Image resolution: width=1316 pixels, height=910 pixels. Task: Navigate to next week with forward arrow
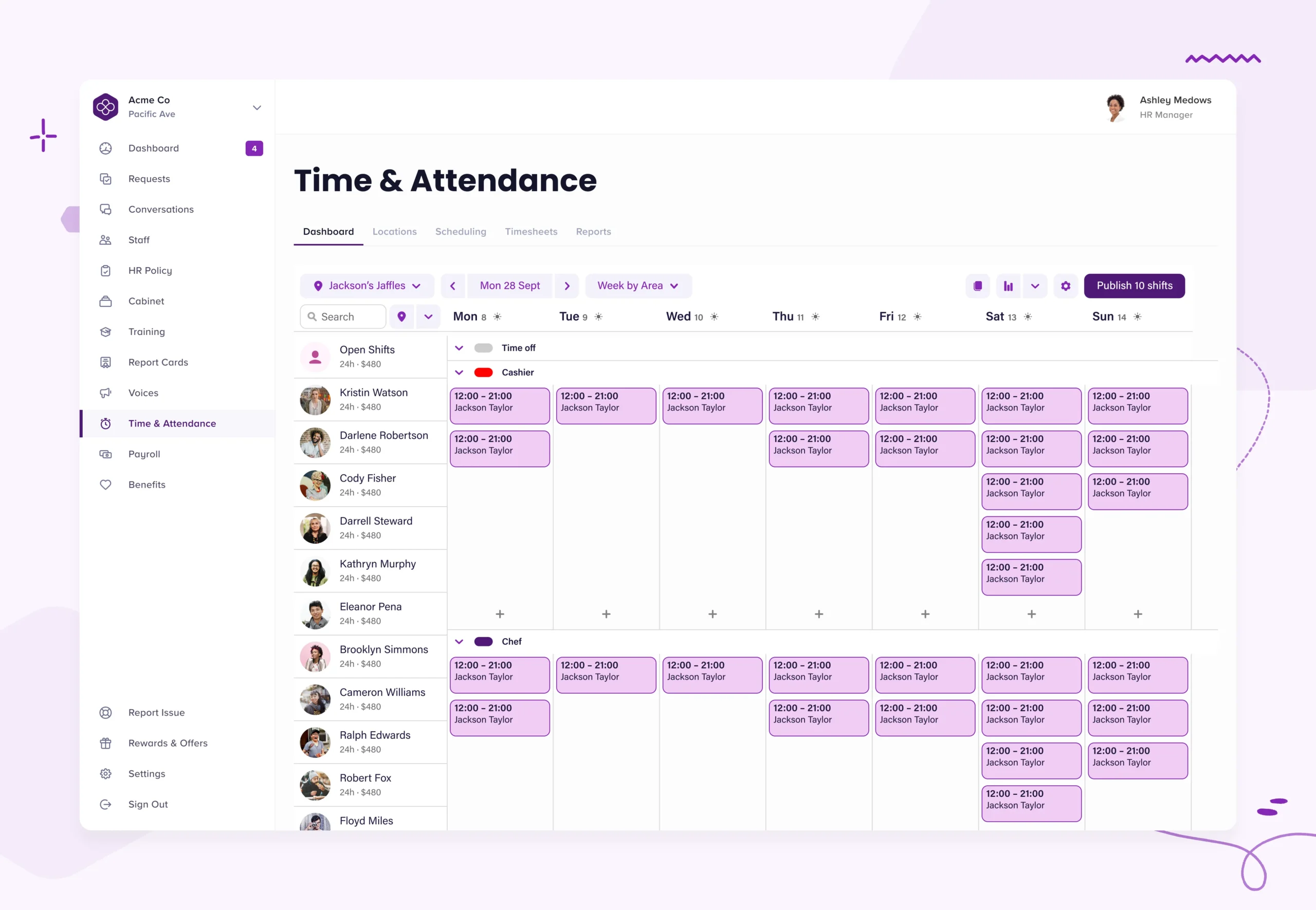click(568, 286)
